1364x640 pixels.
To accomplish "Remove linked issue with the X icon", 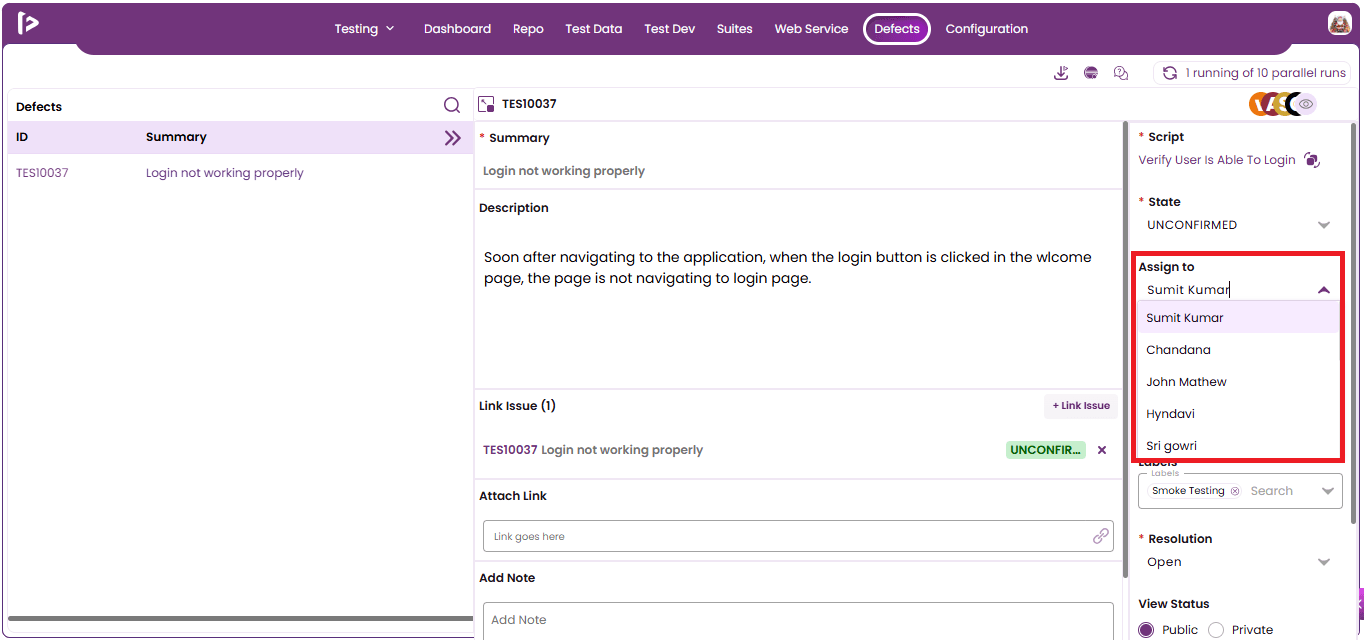I will 1102,450.
